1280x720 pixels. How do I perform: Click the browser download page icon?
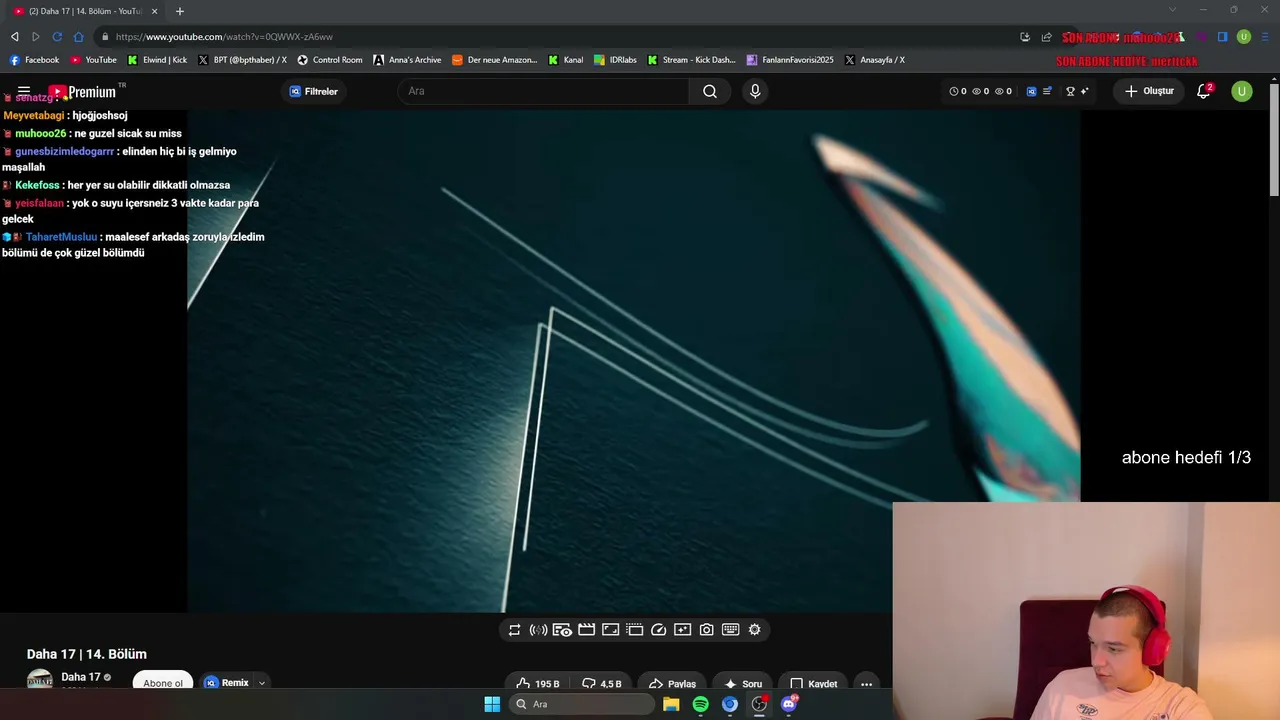click(x=1025, y=37)
